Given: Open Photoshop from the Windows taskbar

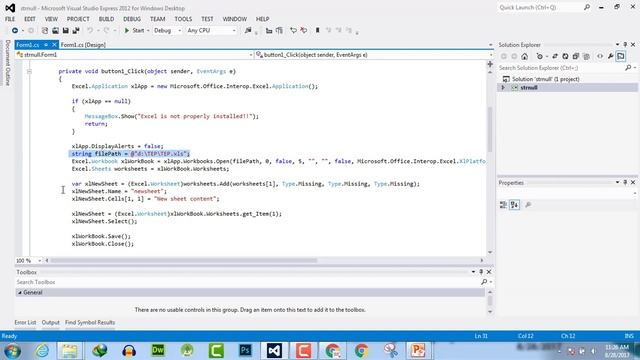Looking at the screenshot, I should [x=245, y=351].
